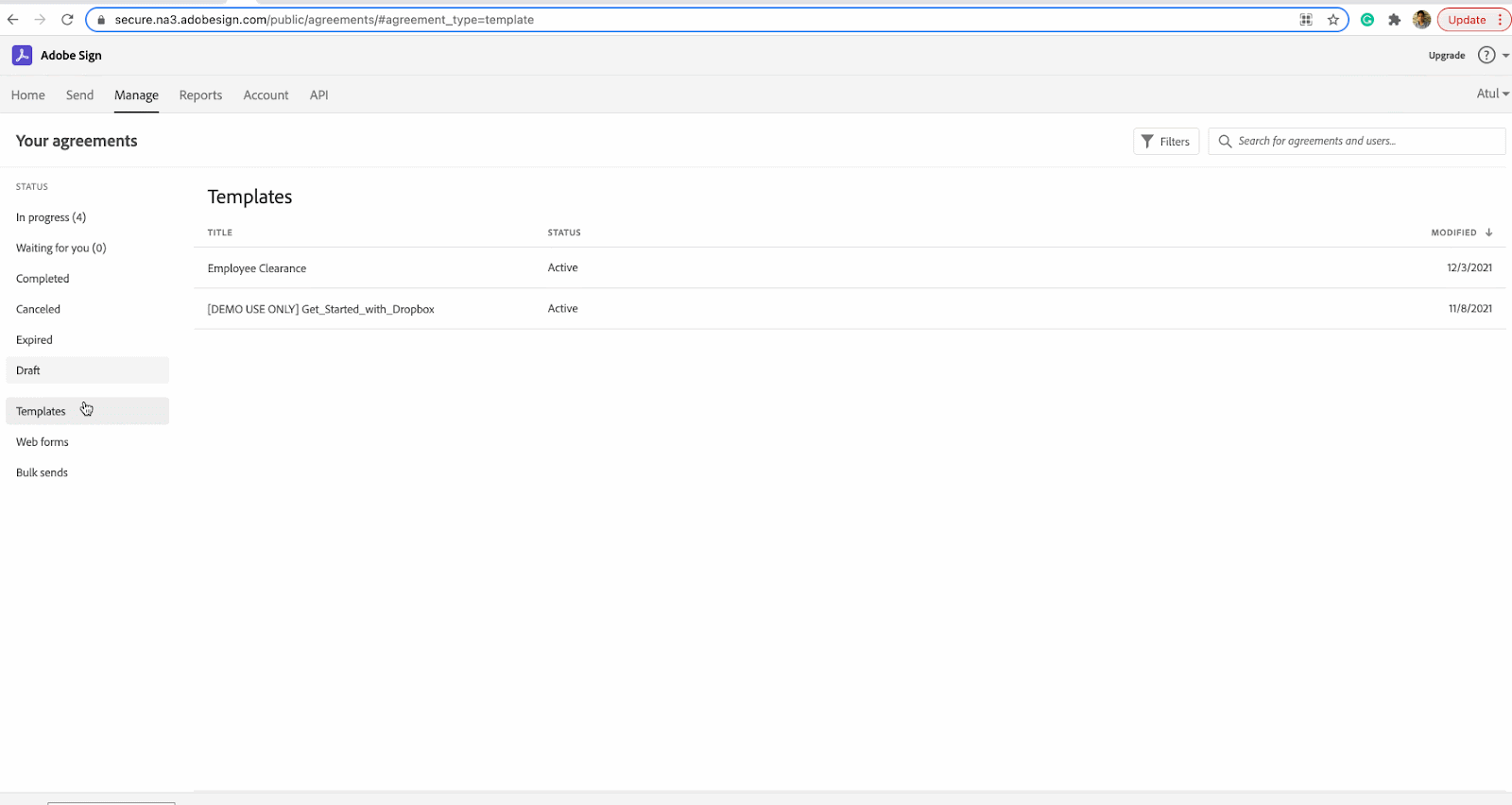
Task: Select Templates in the sidebar
Action: [87, 411]
